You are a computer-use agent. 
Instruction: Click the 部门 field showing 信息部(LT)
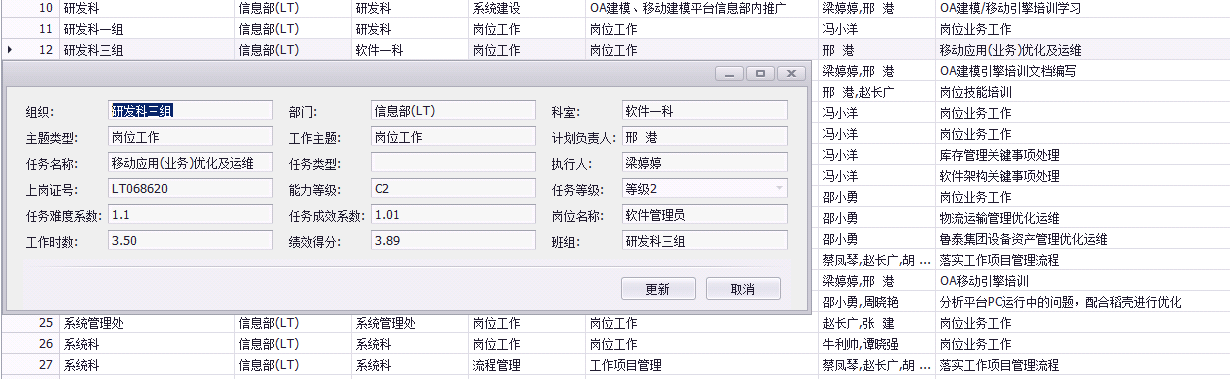click(454, 110)
